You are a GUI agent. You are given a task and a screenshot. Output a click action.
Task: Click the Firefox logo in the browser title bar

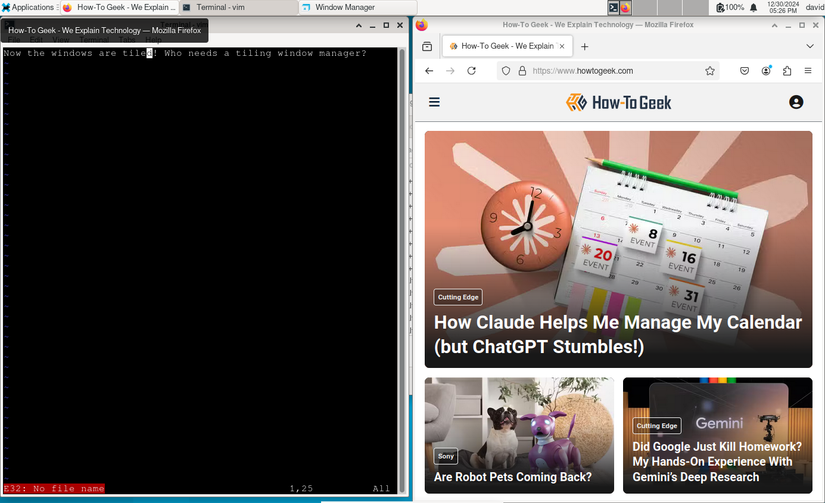tap(422, 25)
